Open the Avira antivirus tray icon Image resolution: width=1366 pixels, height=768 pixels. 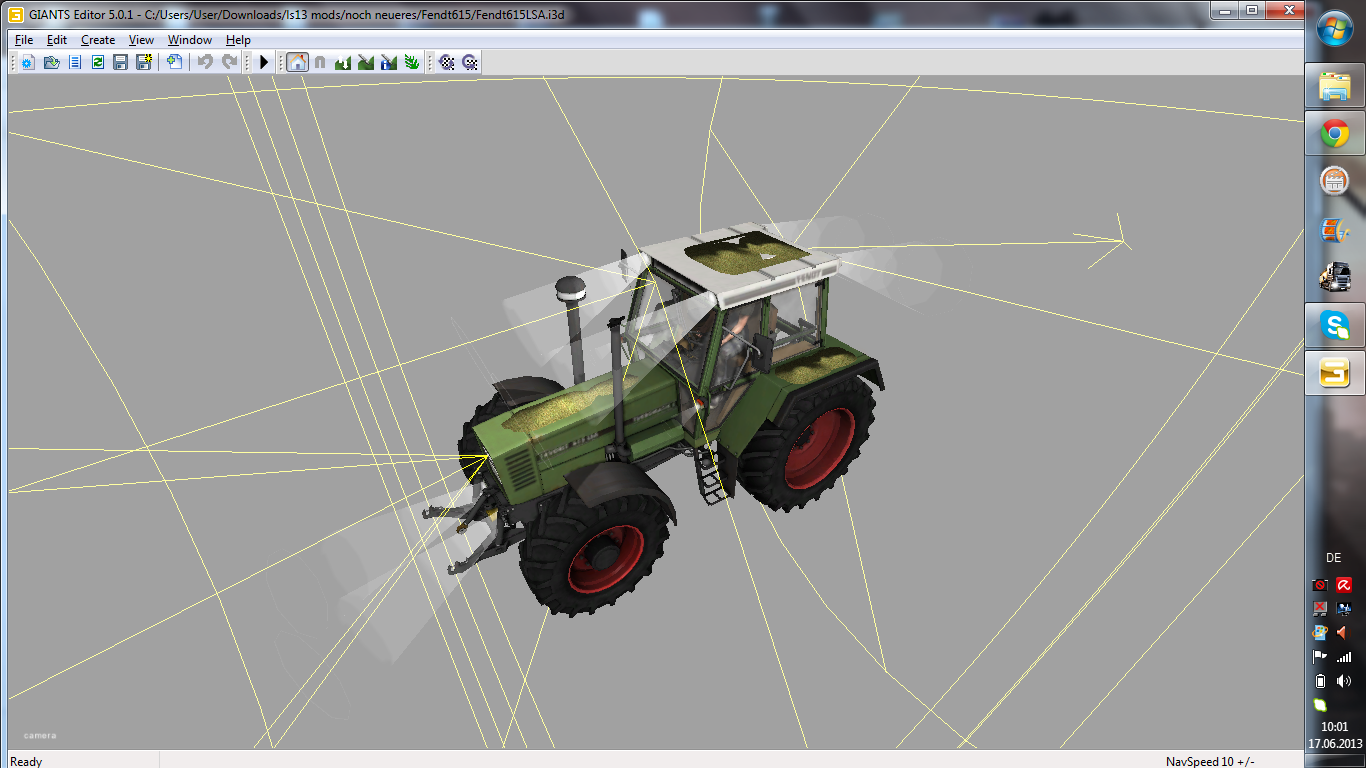click(1345, 585)
